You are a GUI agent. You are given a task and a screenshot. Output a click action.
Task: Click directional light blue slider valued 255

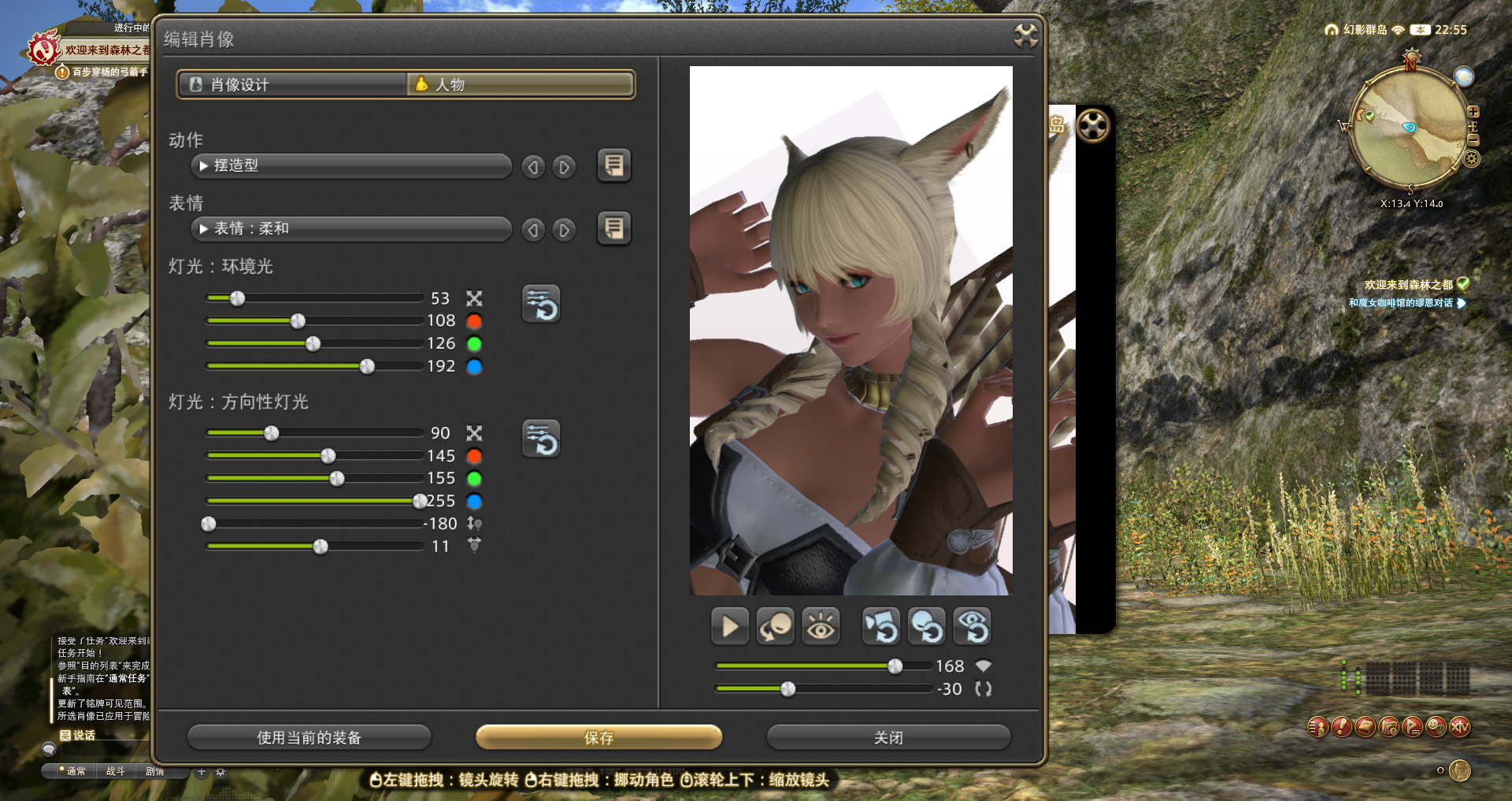315,501
